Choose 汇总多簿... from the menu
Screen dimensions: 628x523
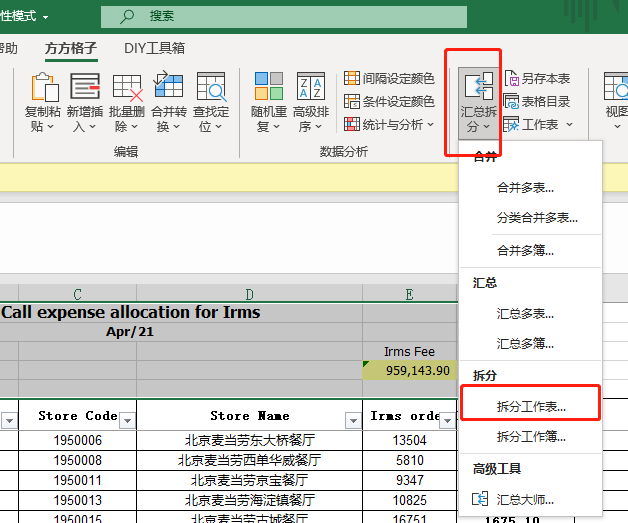529,344
